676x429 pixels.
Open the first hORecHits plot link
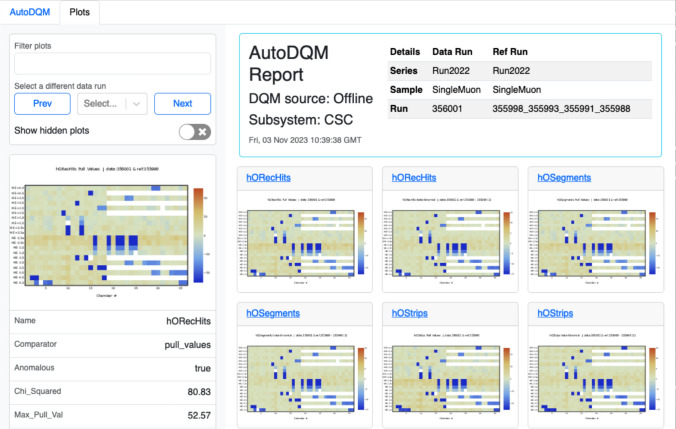click(x=268, y=178)
